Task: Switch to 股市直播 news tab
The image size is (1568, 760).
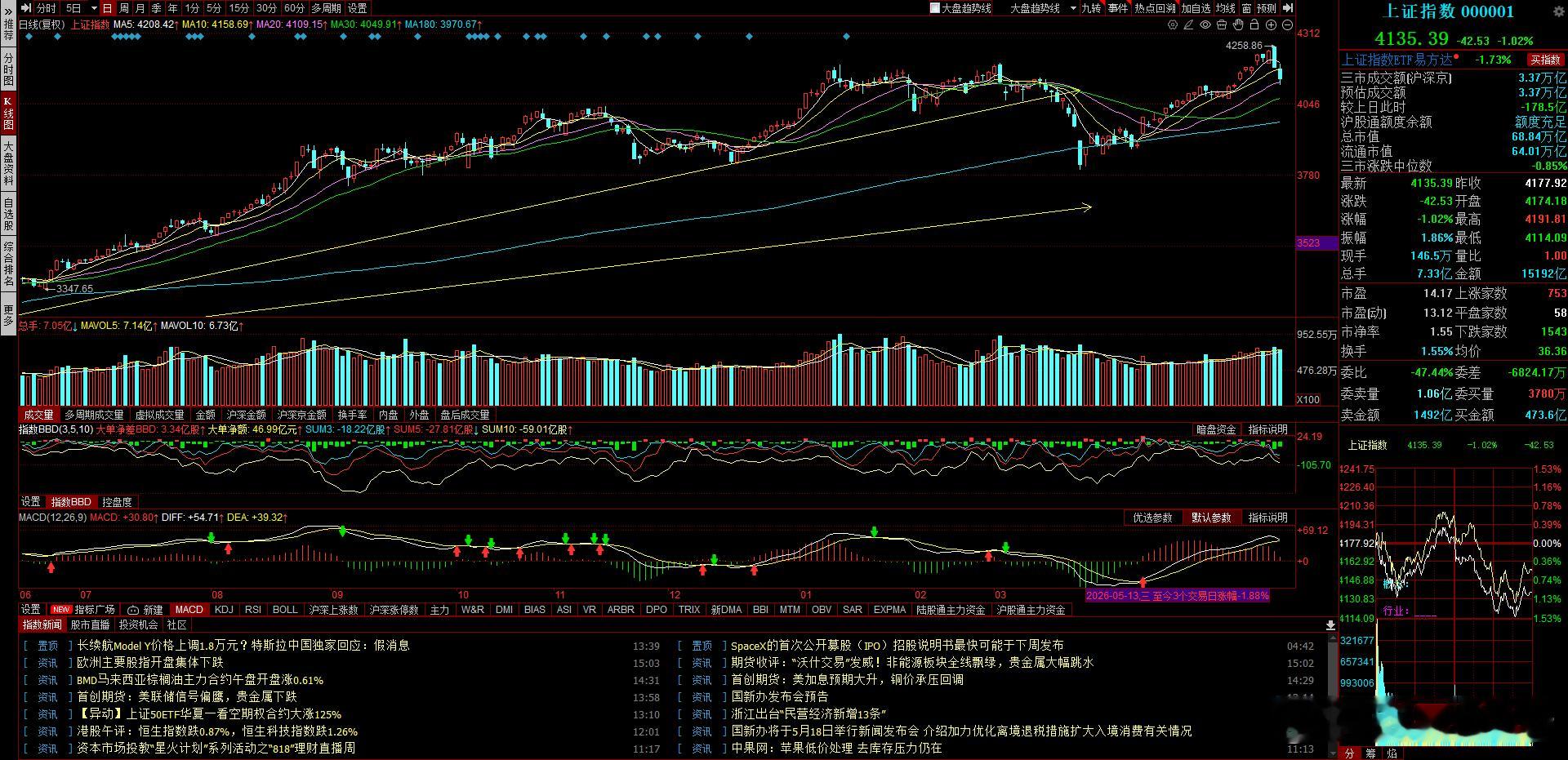Action: point(90,625)
